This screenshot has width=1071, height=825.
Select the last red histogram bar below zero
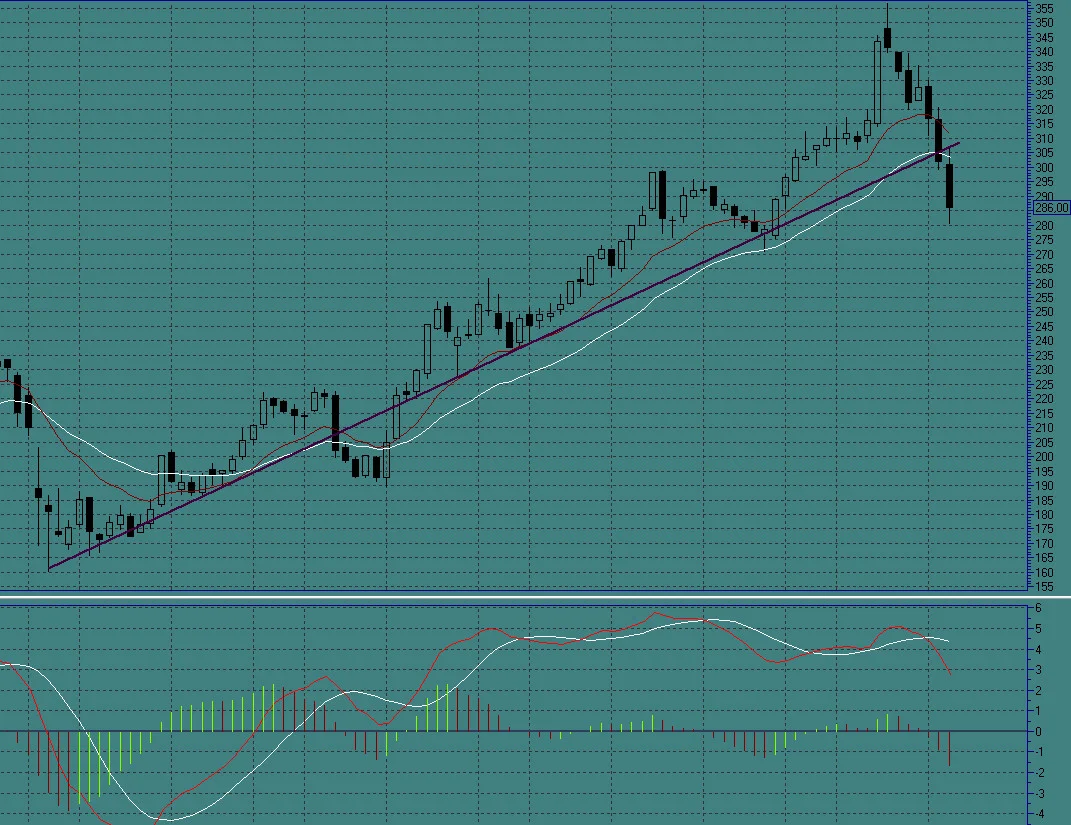coord(949,749)
